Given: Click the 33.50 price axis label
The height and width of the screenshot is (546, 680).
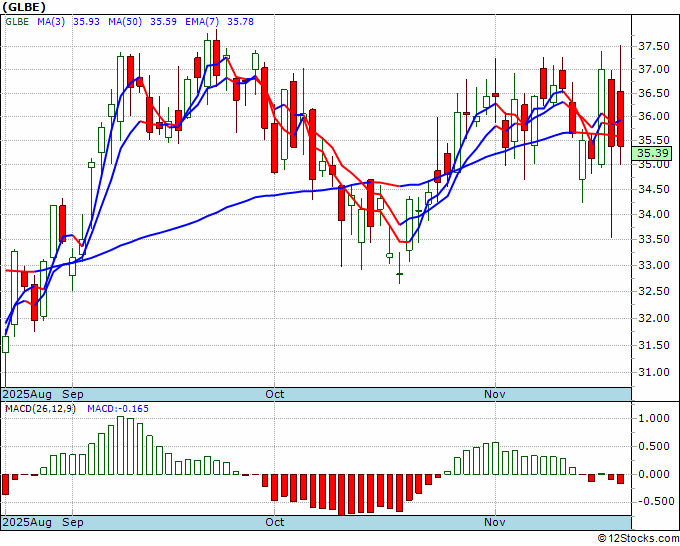Looking at the screenshot, I should click(654, 239).
